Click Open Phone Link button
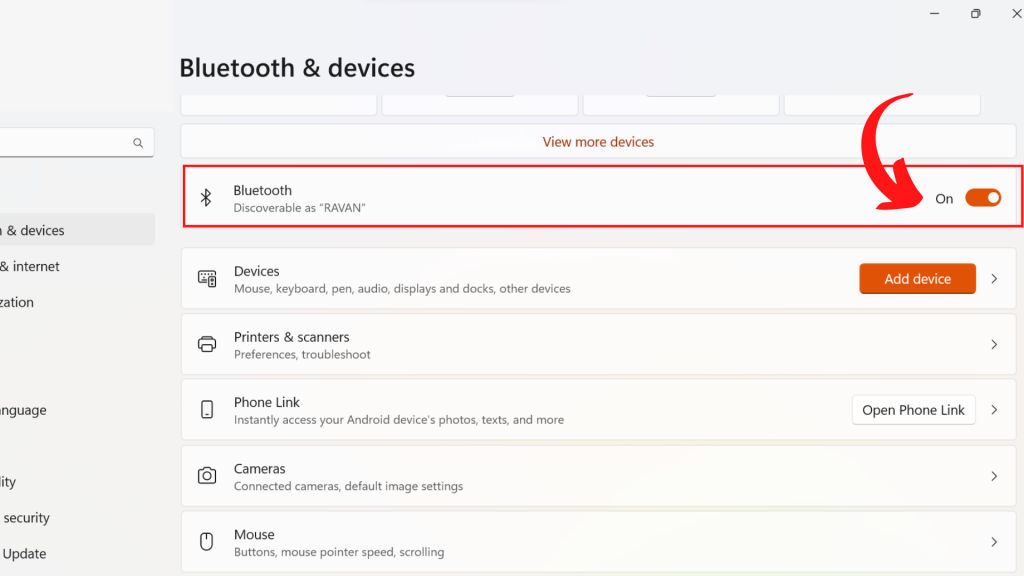 coord(914,410)
